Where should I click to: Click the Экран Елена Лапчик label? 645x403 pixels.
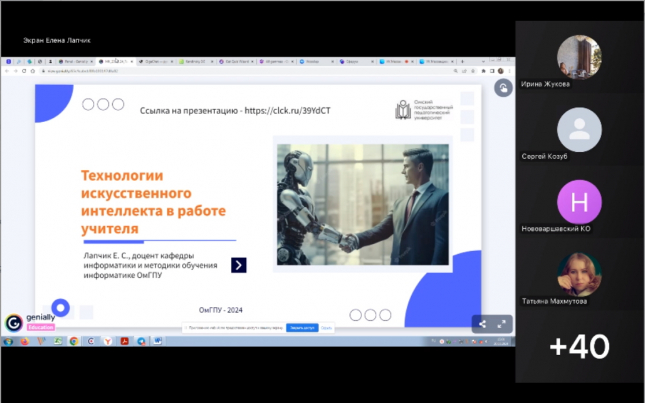[57, 40]
